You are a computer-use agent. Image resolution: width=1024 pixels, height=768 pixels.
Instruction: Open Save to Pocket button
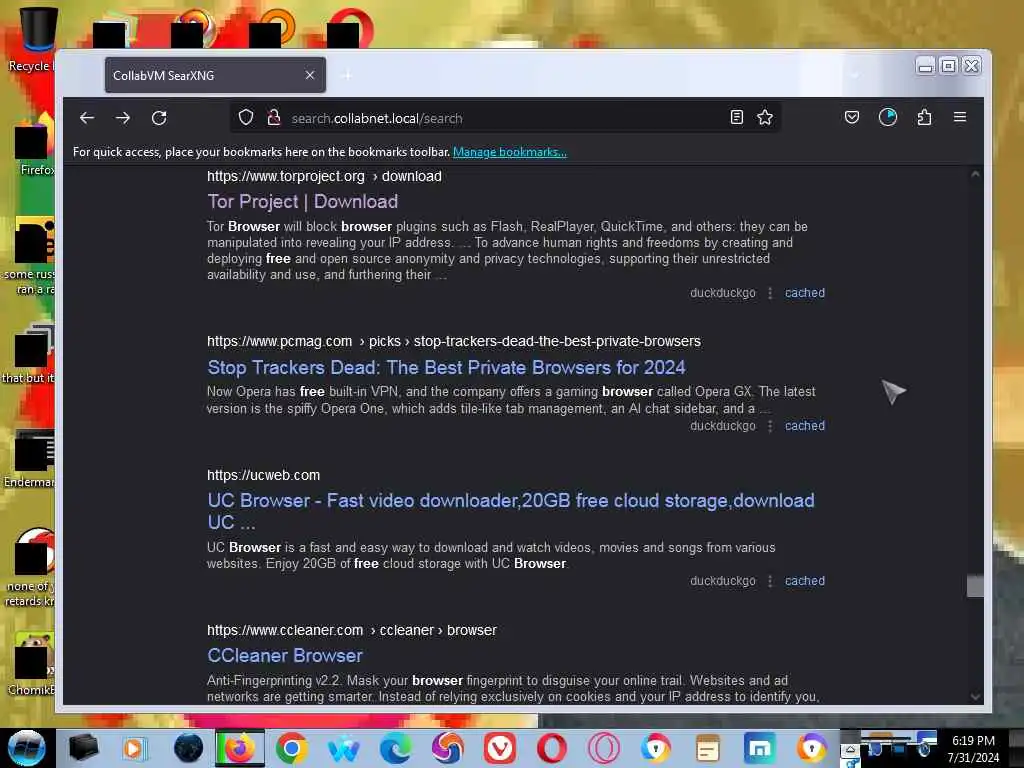point(852,118)
